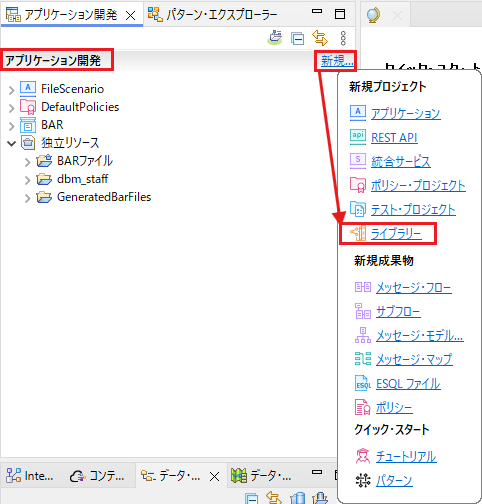Screen dimensions: 482x504
Task: Click the ESQL ファイル icon
Action: tap(363, 383)
